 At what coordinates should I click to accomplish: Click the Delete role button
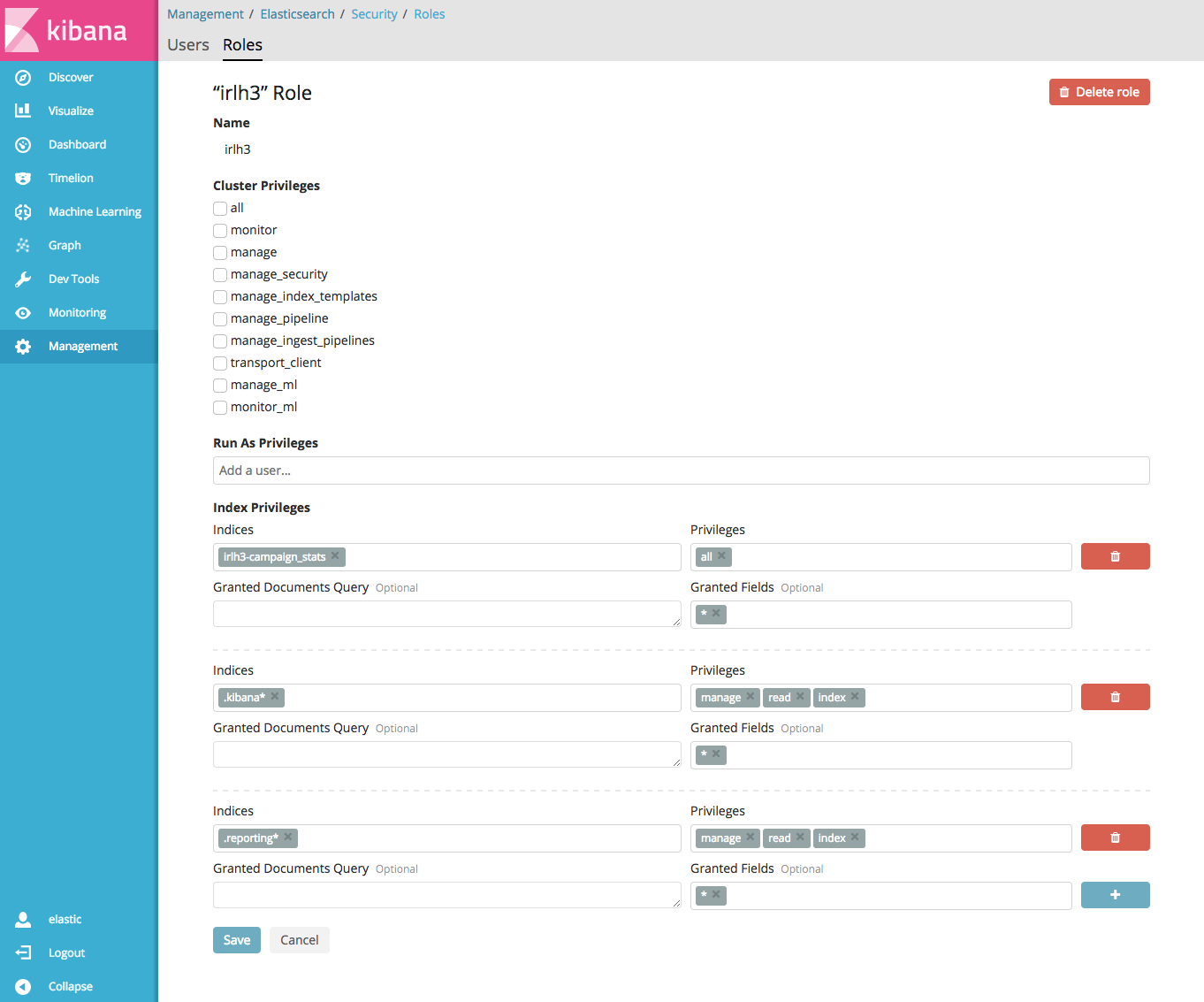pyautogui.click(x=1100, y=92)
